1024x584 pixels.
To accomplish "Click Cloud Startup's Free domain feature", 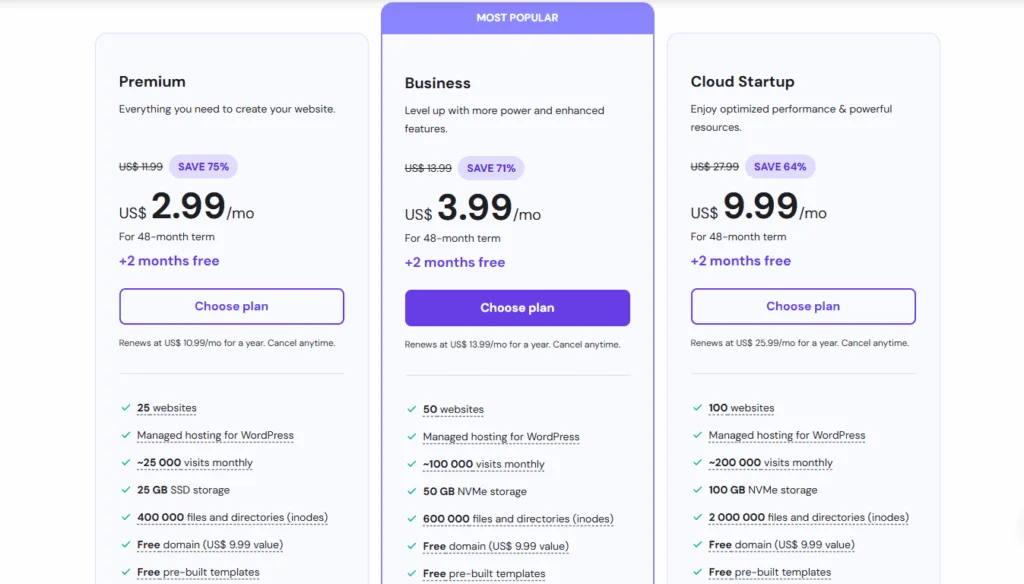I will [x=781, y=545].
